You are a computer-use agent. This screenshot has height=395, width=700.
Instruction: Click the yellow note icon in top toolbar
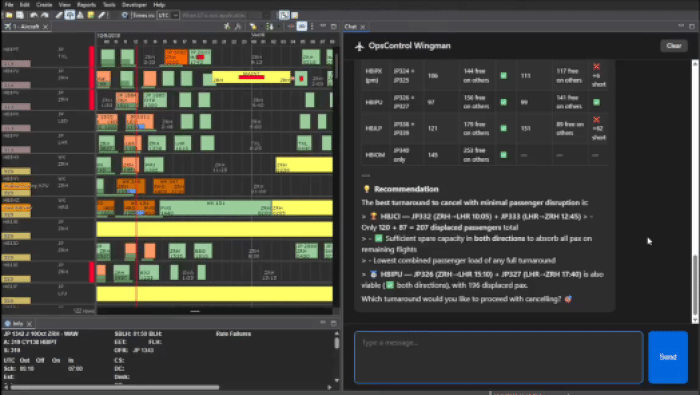point(295,15)
